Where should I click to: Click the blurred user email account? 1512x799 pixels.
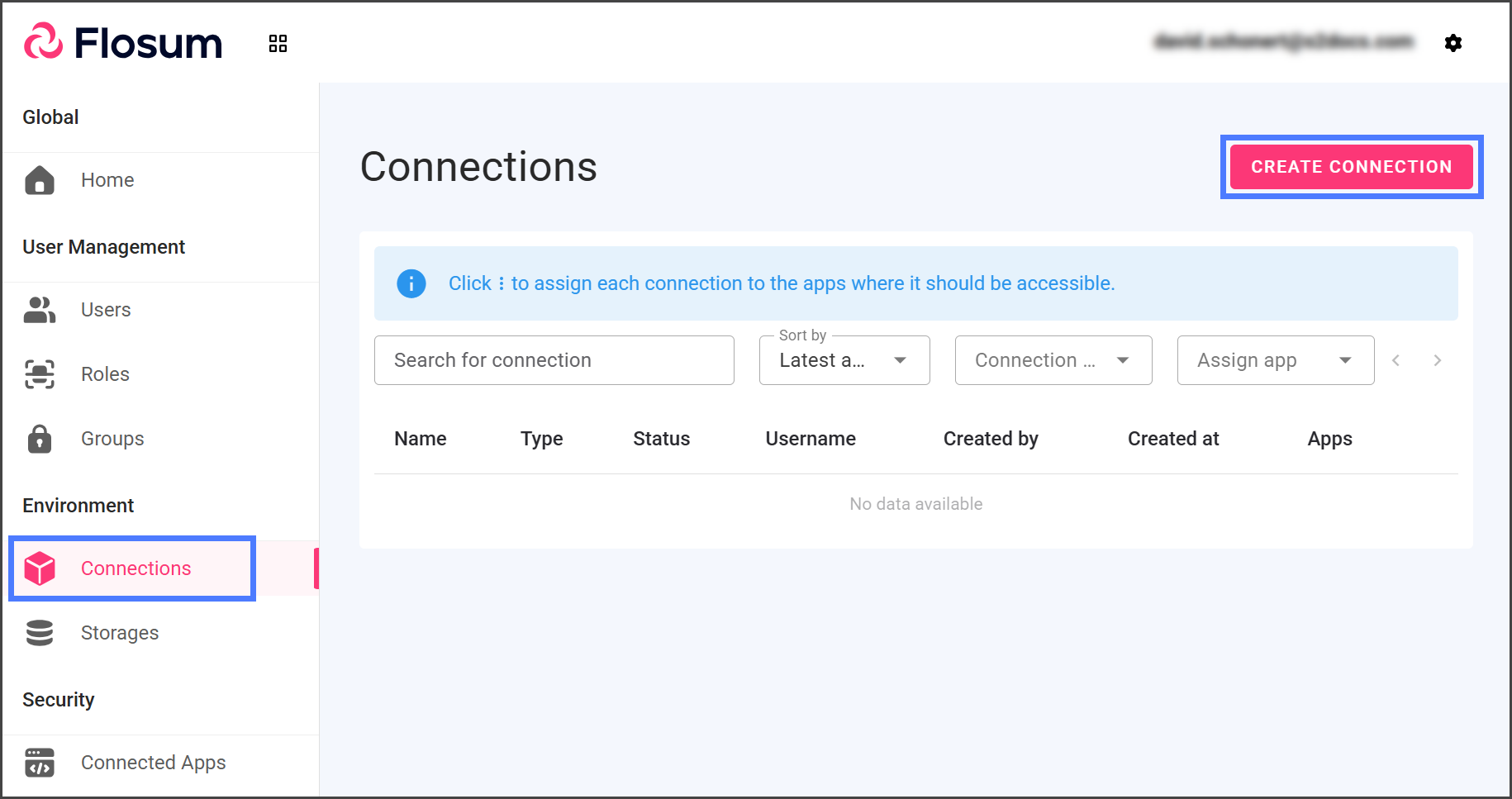pyautogui.click(x=1283, y=41)
